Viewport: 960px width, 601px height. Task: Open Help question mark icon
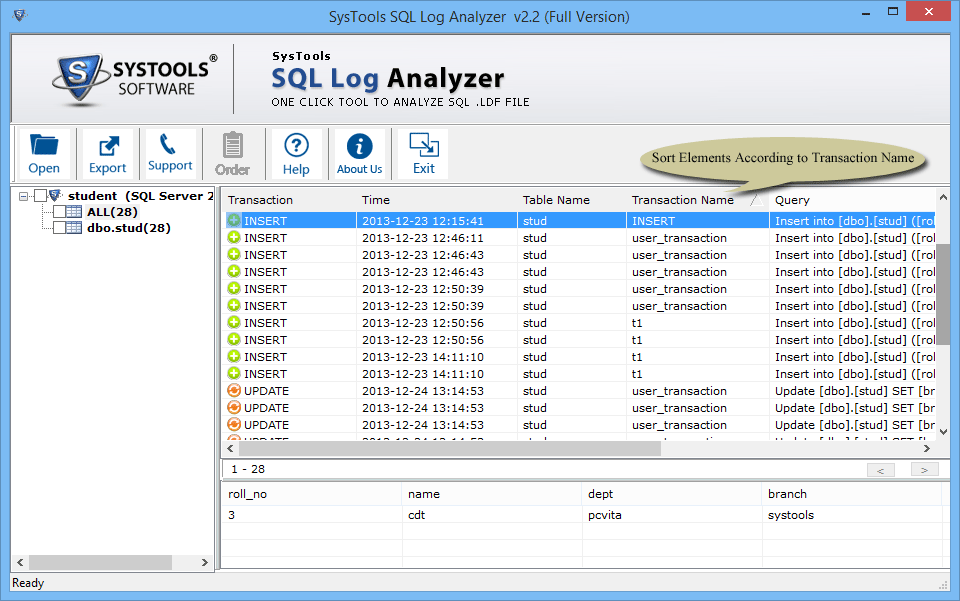[296, 154]
